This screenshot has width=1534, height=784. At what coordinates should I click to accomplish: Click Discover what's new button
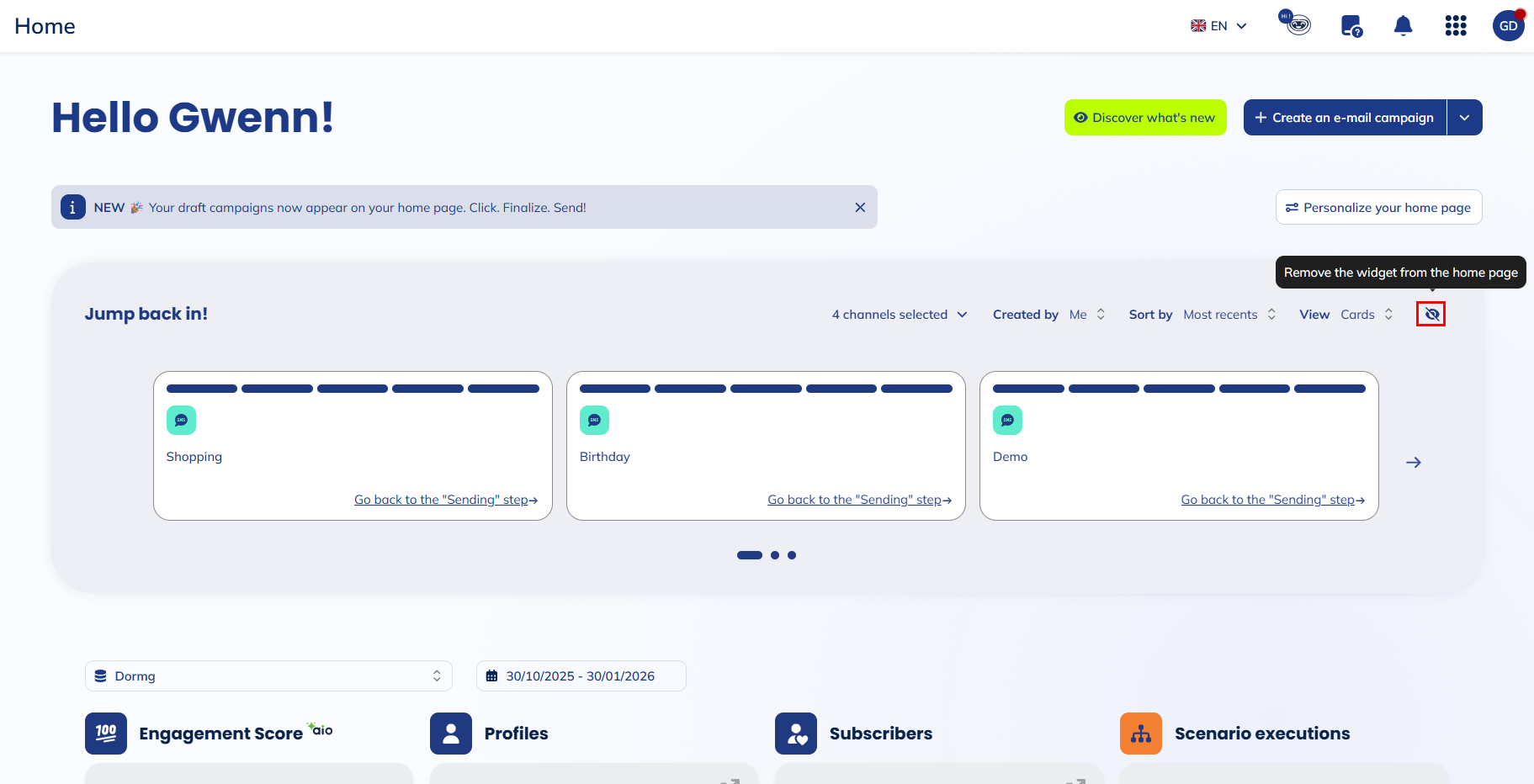[x=1145, y=118]
